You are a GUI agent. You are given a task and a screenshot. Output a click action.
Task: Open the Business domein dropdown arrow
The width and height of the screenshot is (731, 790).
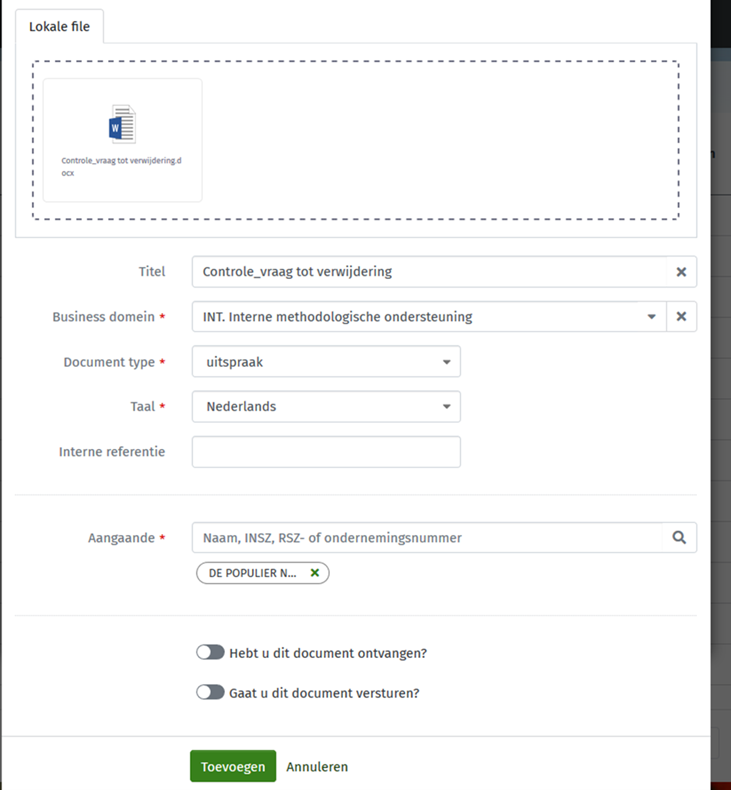[x=651, y=316]
